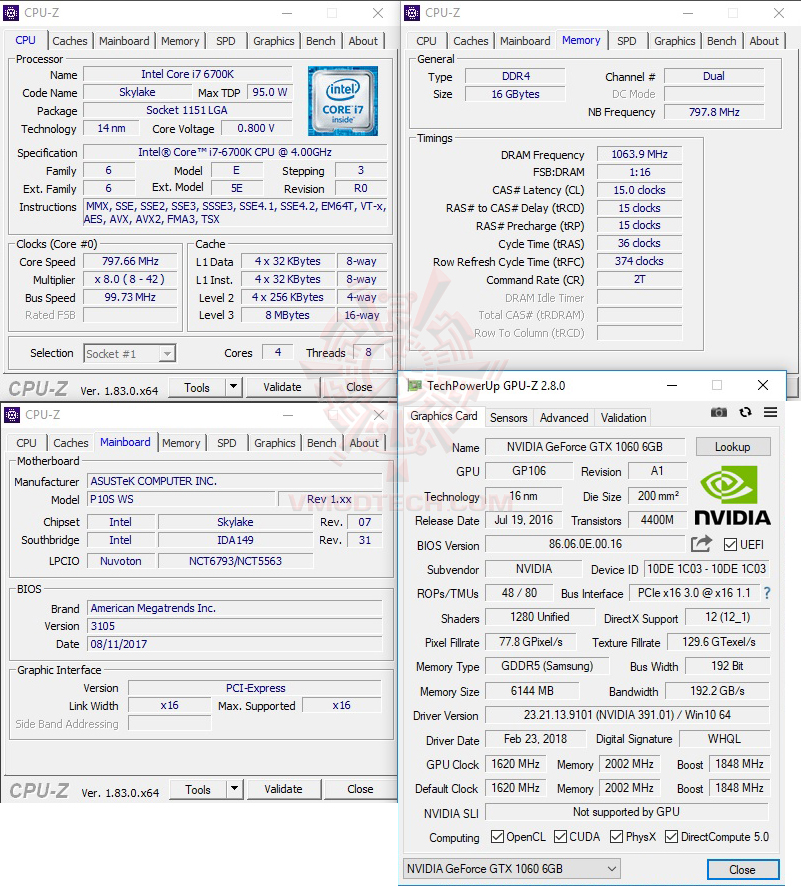Capture a screenshot with the GPU-Z camera icon
Viewport: 801px width, 887px height.
[718, 412]
